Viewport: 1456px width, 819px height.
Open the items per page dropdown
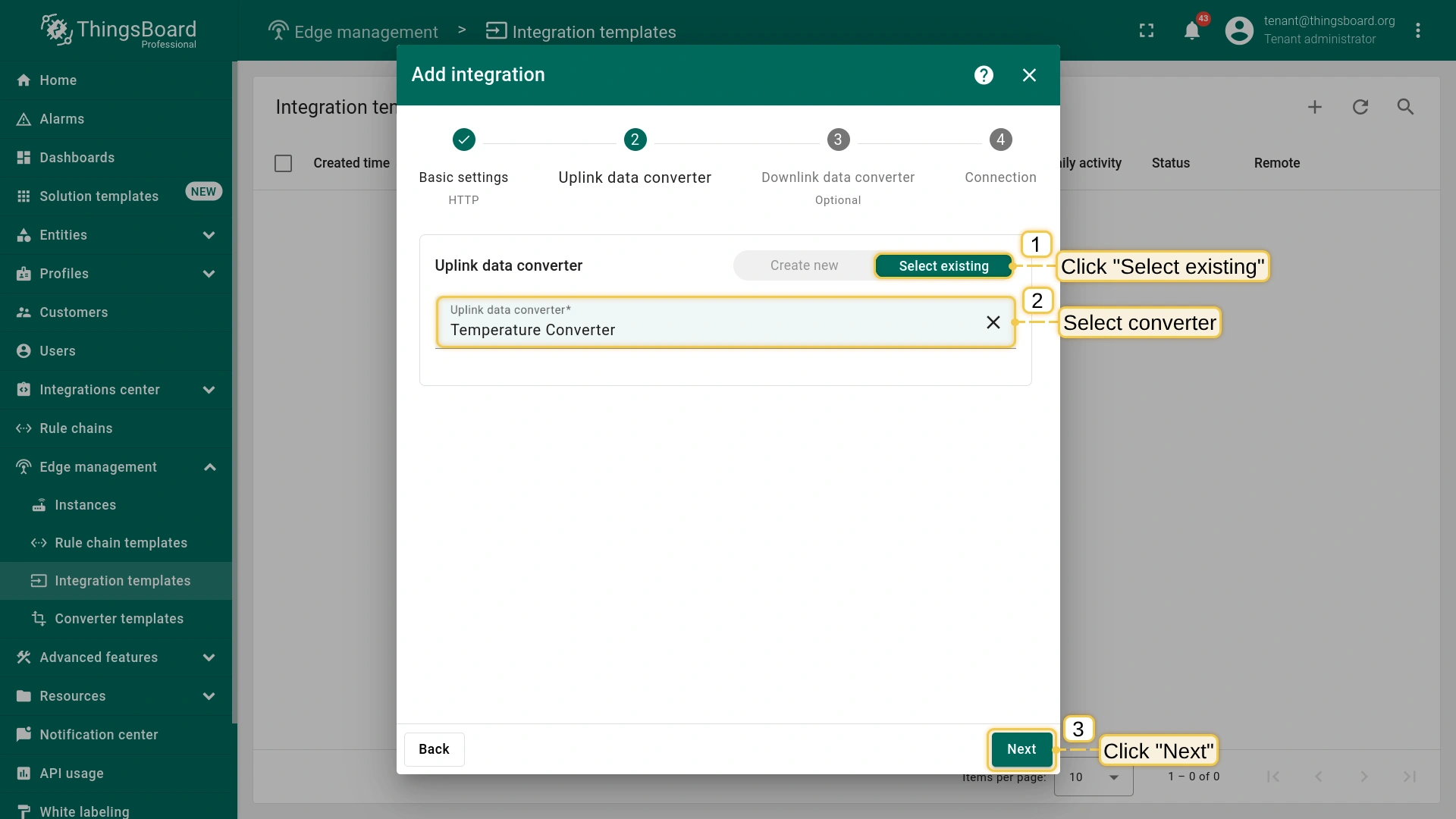pos(1094,777)
